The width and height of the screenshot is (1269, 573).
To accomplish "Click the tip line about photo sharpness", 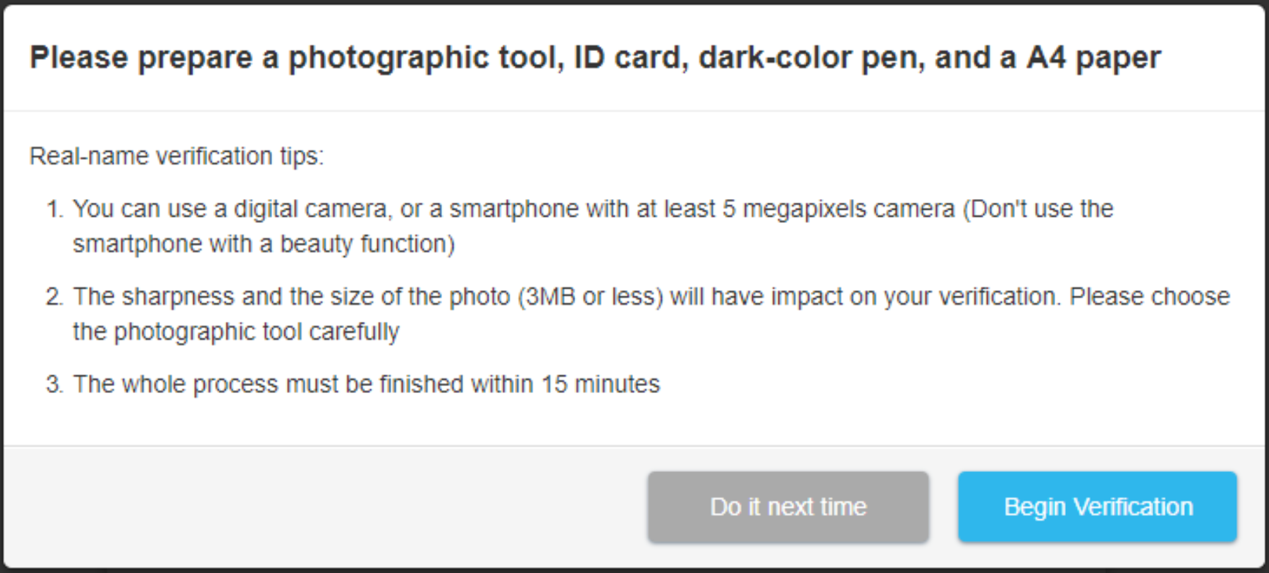I will (650, 297).
